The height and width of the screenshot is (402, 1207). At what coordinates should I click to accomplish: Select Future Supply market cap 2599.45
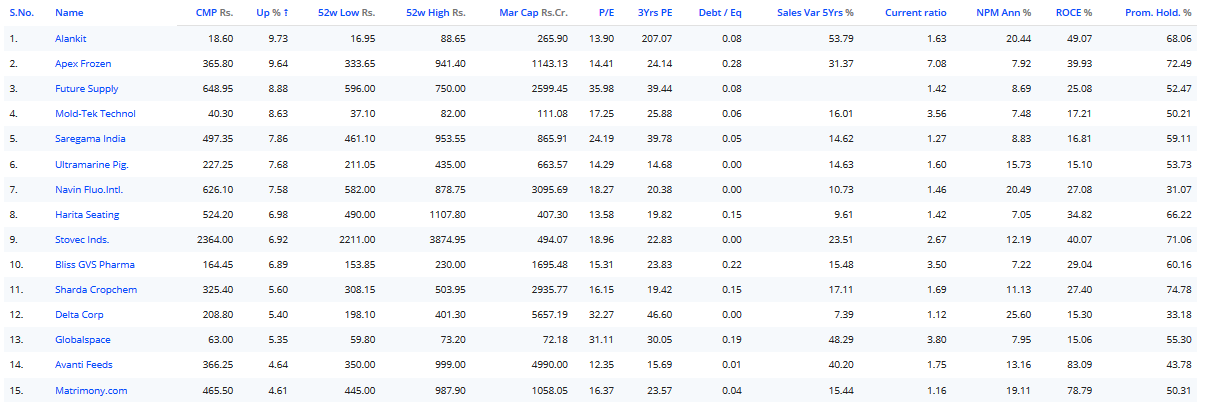550,89
